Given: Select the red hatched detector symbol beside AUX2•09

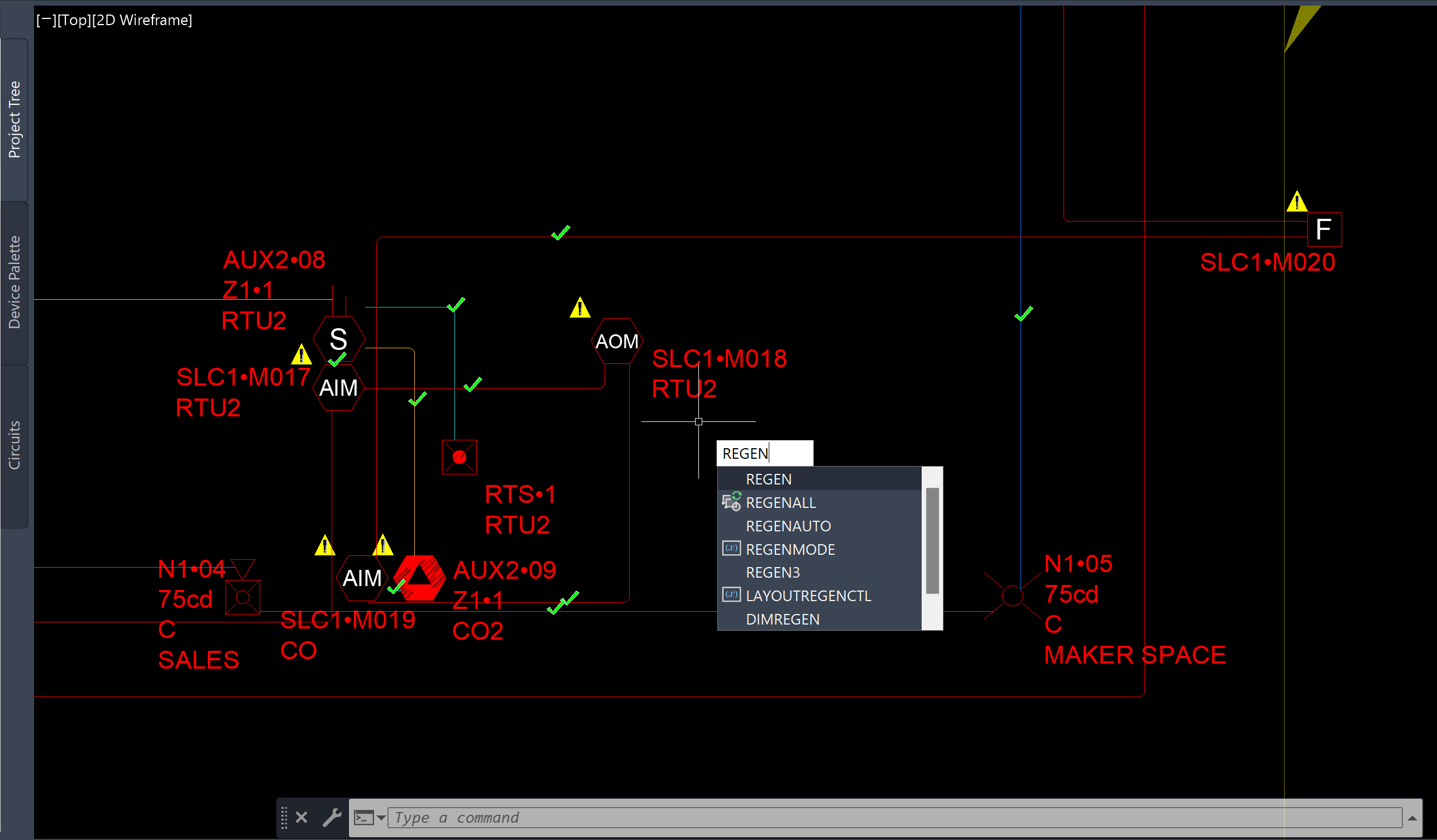Looking at the screenshot, I should coord(419,578).
